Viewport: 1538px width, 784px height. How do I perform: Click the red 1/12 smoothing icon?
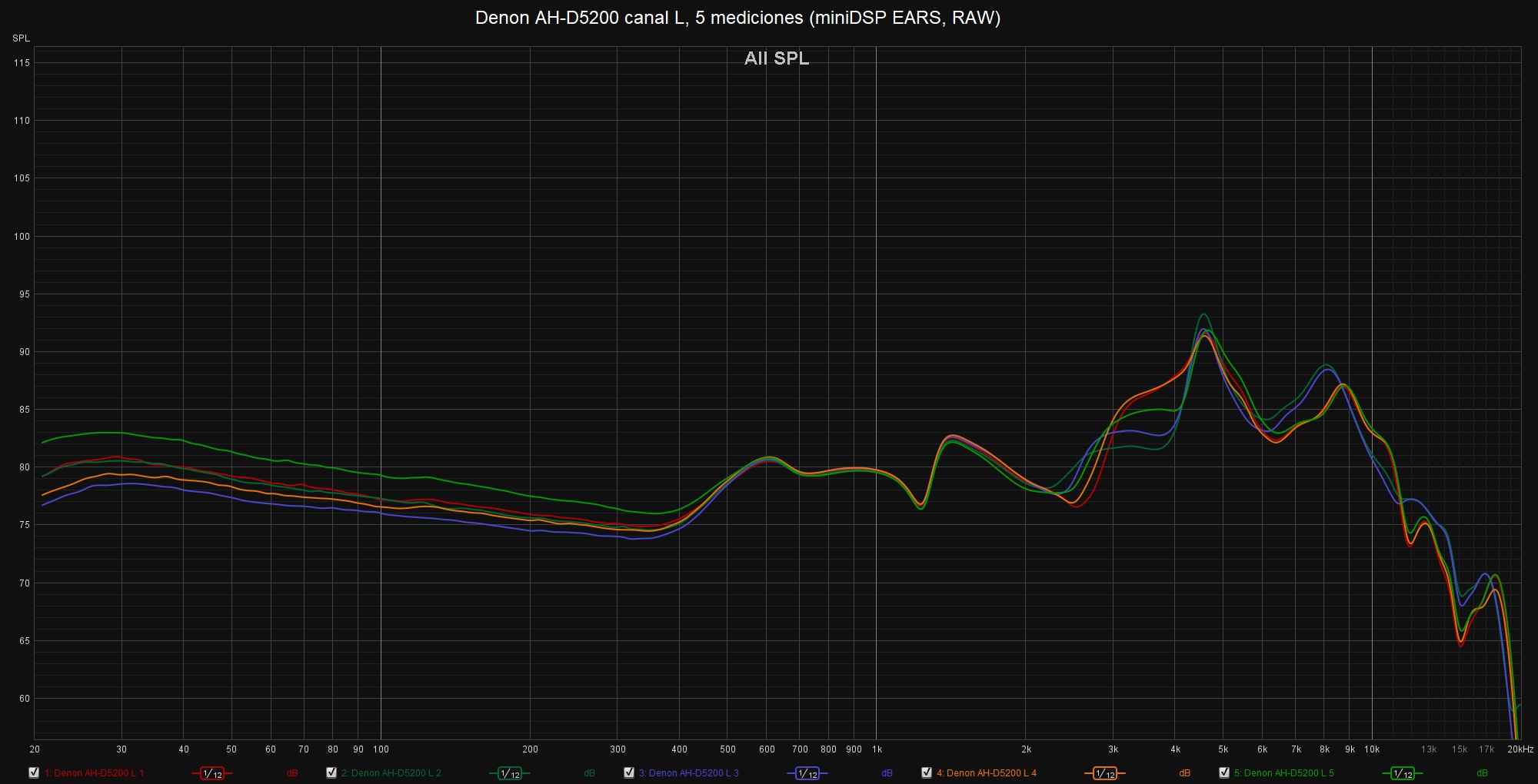click(212, 773)
